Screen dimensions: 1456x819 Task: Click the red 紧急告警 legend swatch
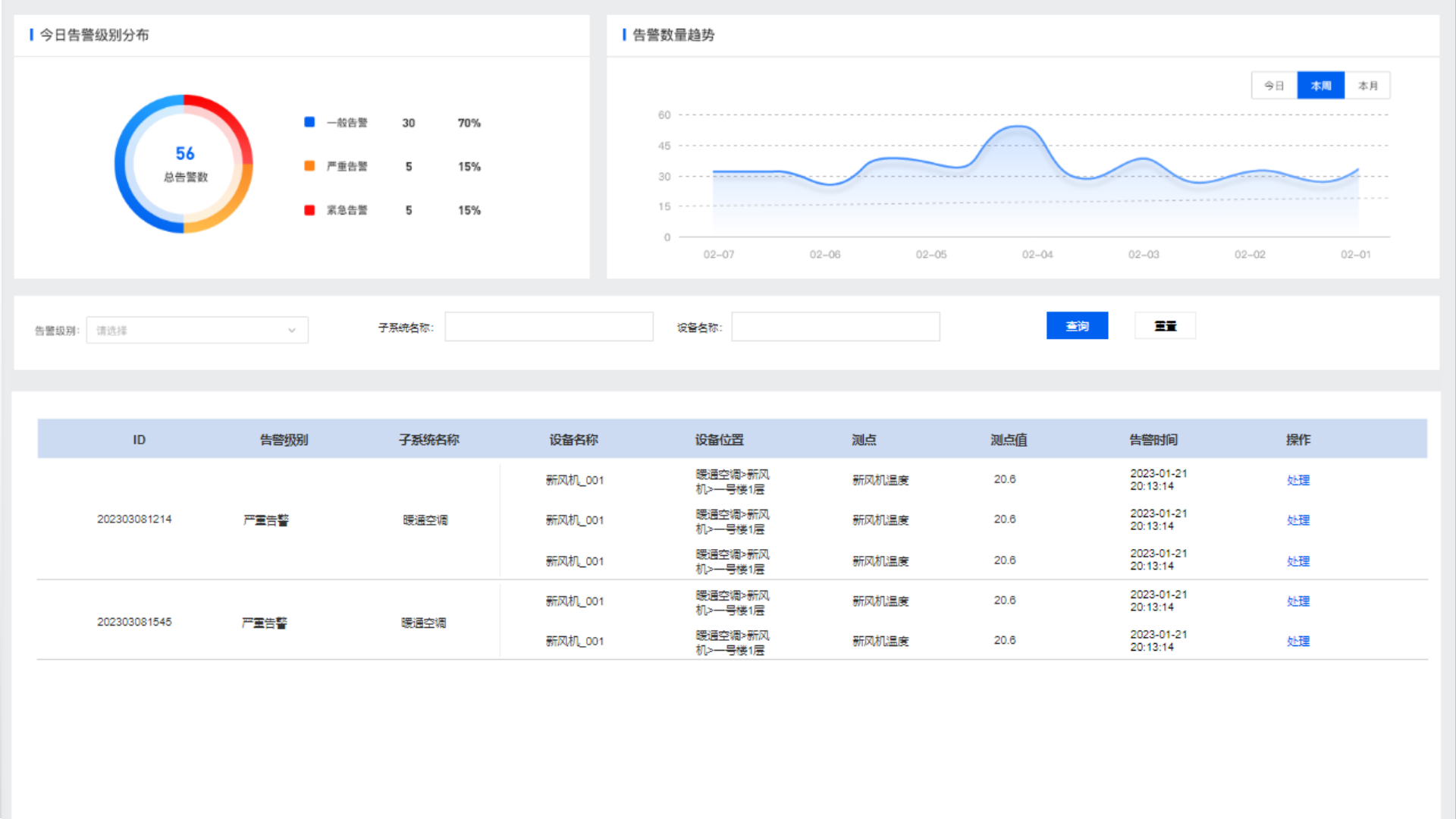click(309, 210)
